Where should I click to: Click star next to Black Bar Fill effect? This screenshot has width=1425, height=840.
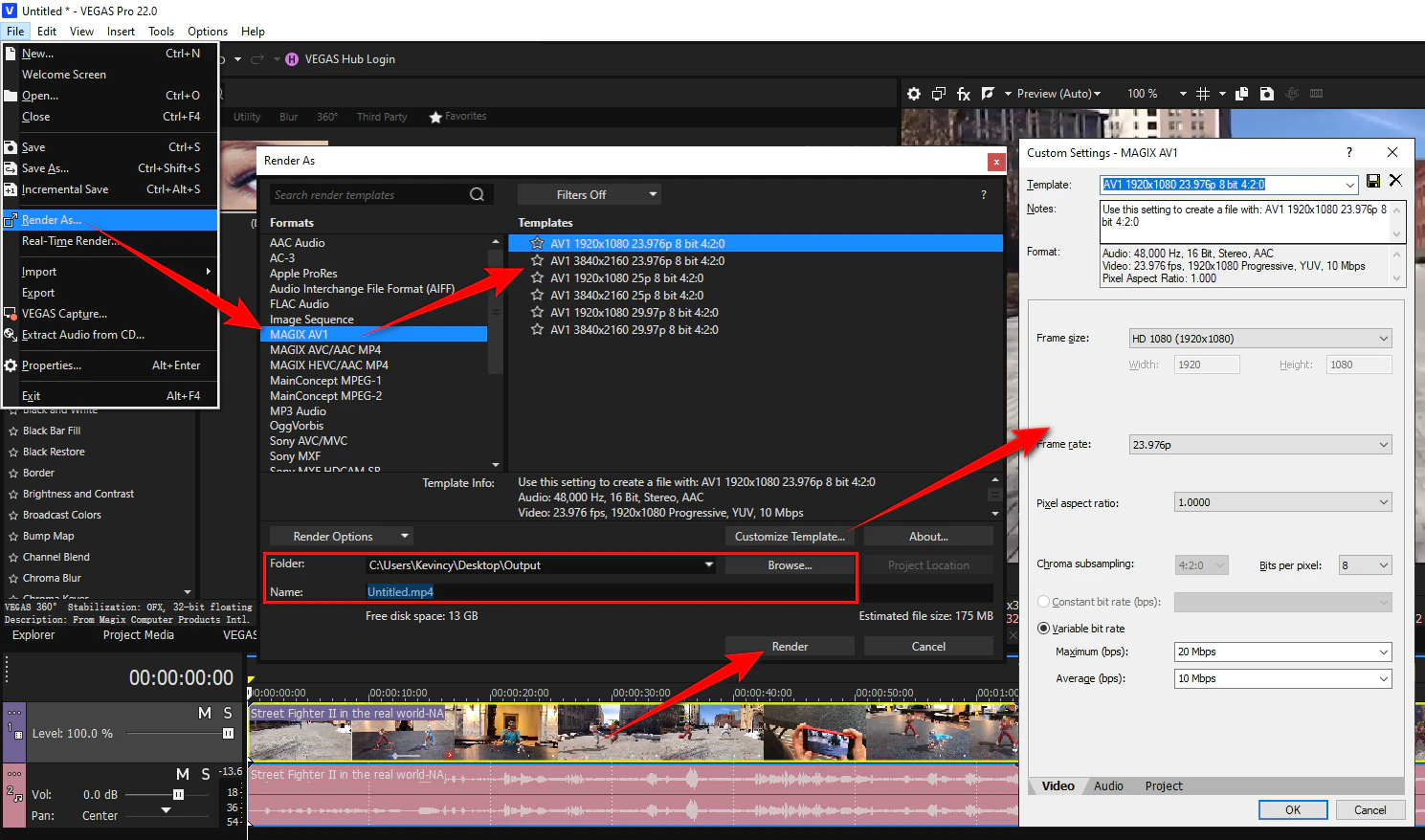13,431
